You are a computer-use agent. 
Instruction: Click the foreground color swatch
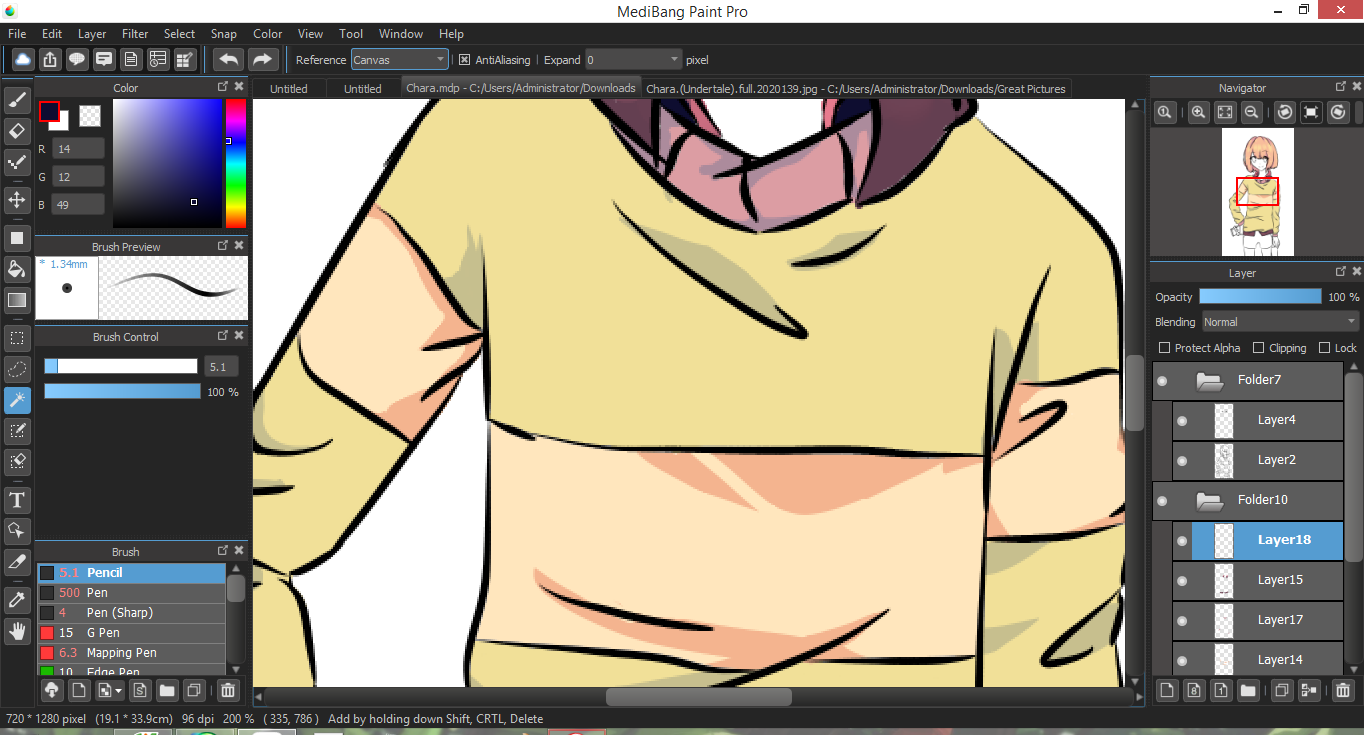coord(49,111)
